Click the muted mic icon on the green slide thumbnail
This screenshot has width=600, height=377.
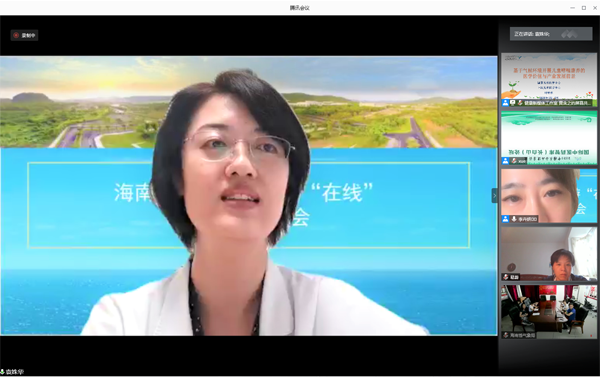pyautogui.click(x=514, y=161)
